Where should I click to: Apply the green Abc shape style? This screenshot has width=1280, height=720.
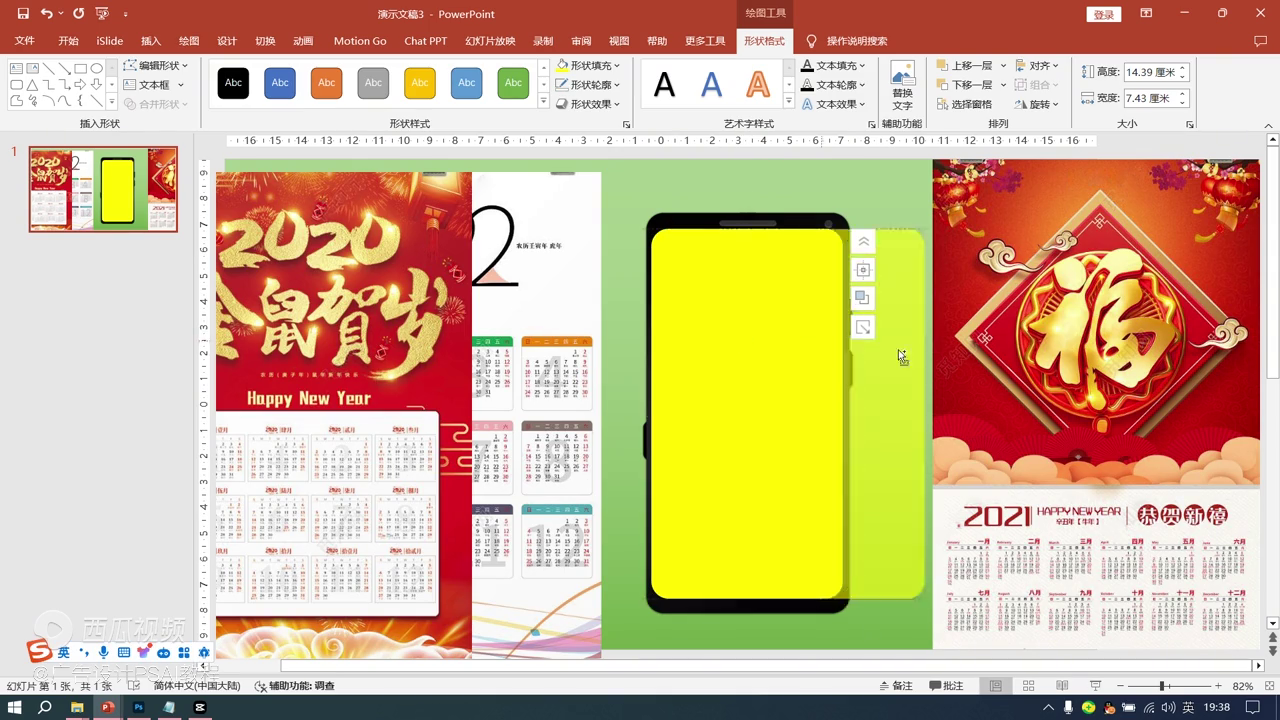tap(513, 83)
